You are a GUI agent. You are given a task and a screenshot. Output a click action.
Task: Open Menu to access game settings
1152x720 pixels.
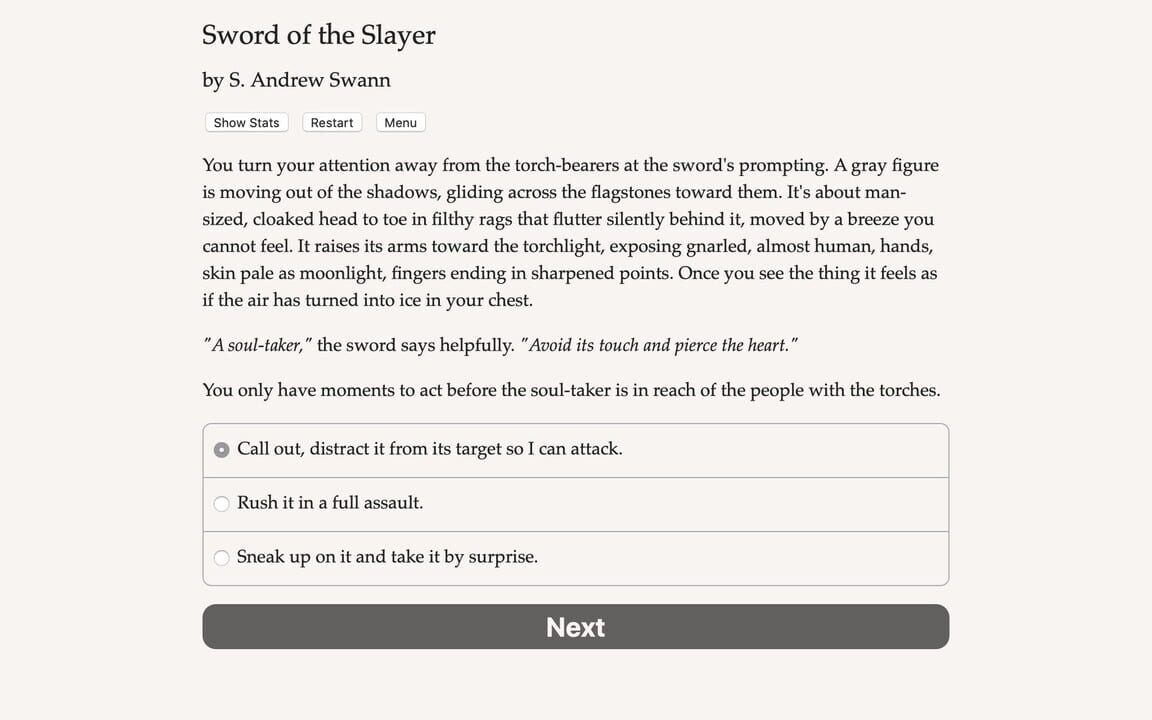pyautogui.click(x=400, y=122)
